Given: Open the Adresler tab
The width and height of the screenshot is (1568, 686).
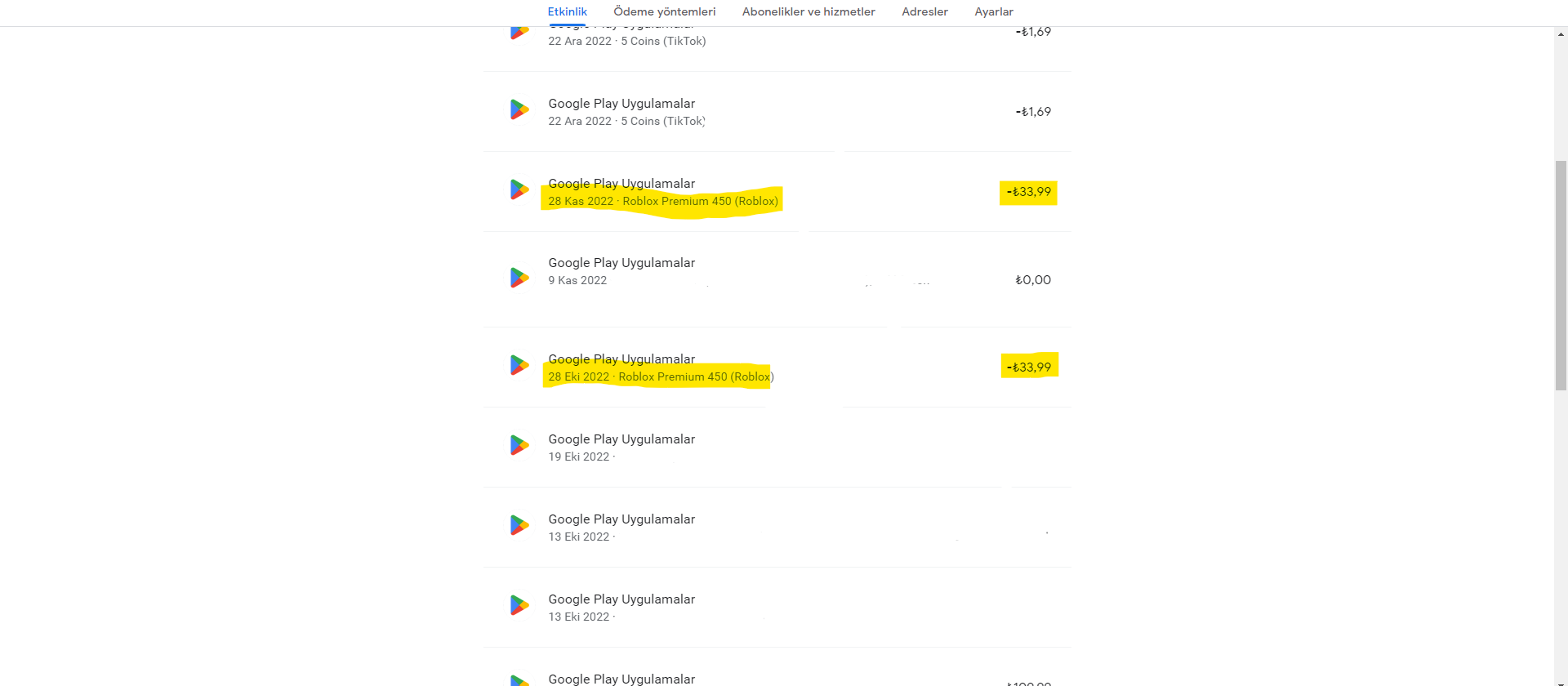Looking at the screenshot, I should [x=924, y=11].
